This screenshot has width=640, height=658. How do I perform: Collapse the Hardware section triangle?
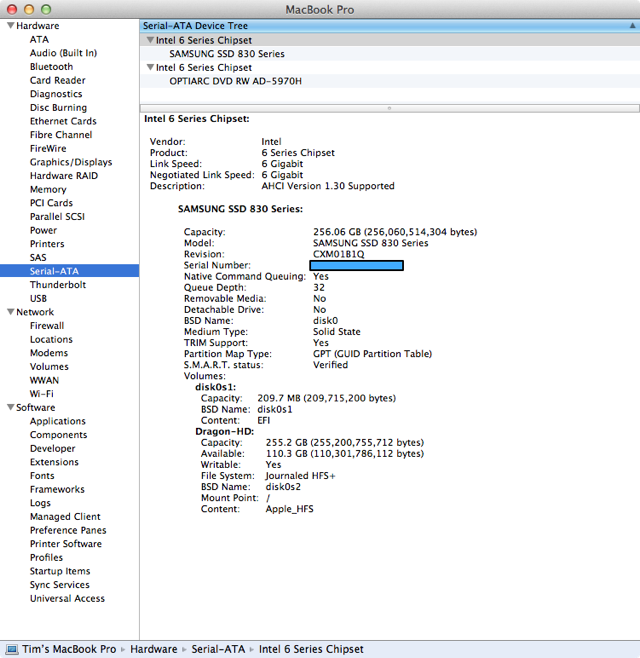click(x=10, y=26)
